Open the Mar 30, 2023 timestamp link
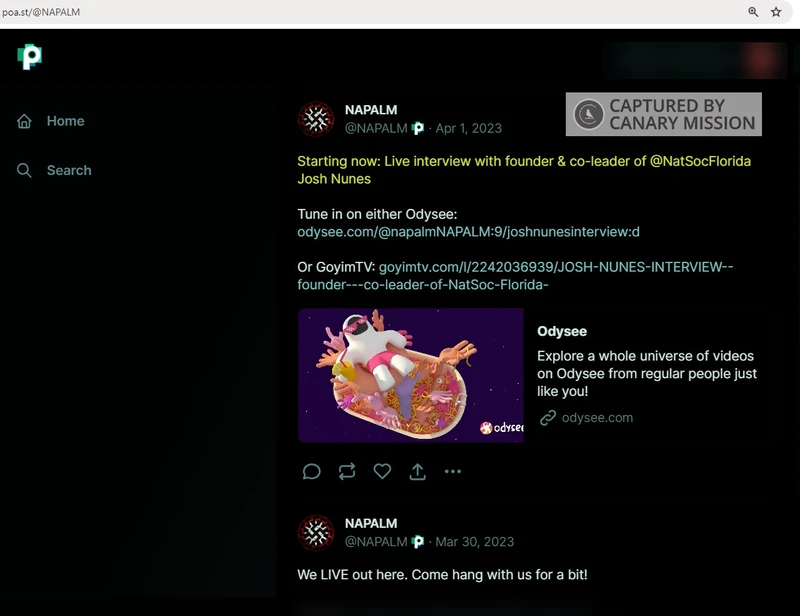This screenshot has width=800, height=616. coord(474,541)
